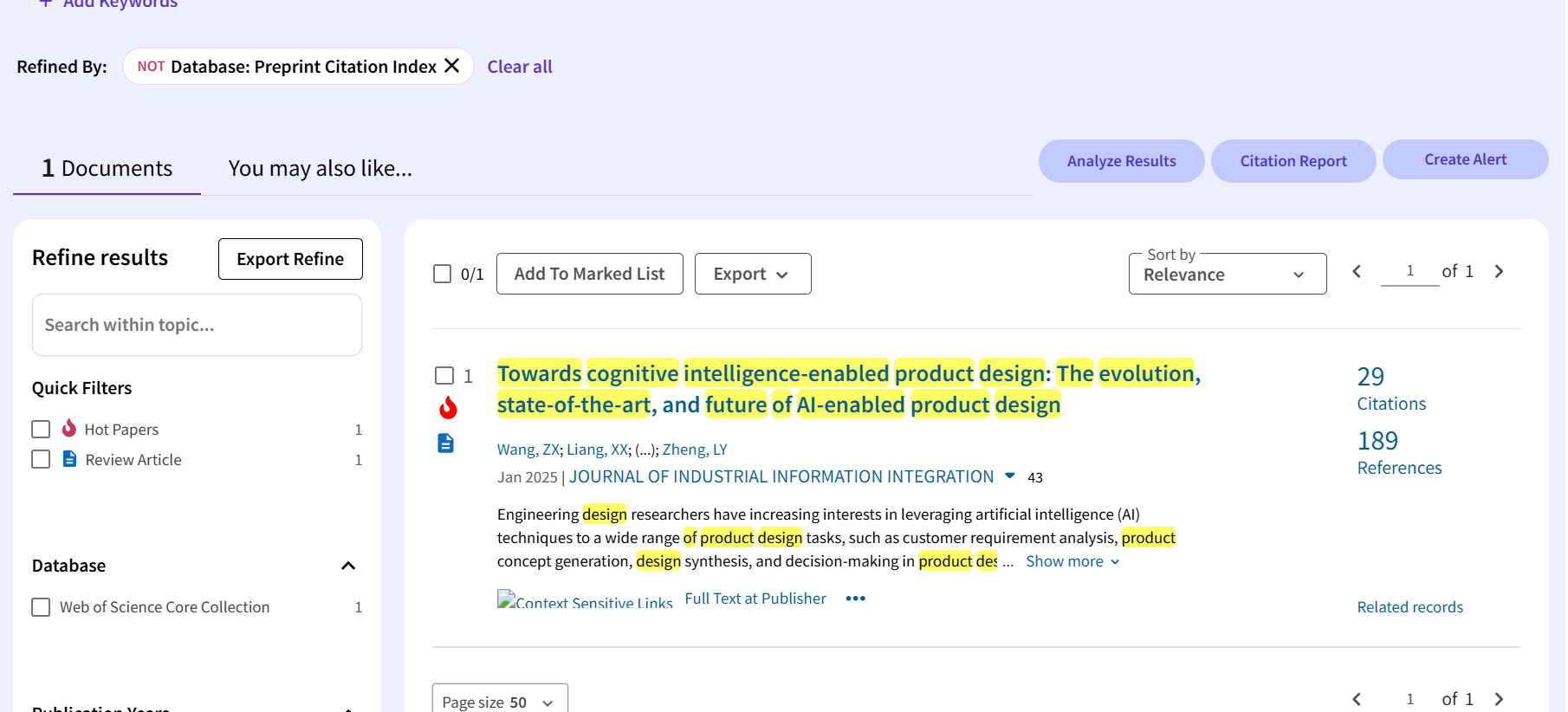Click the review article document icon on result 1
The height and width of the screenshot is (712, 1568).
445,443
